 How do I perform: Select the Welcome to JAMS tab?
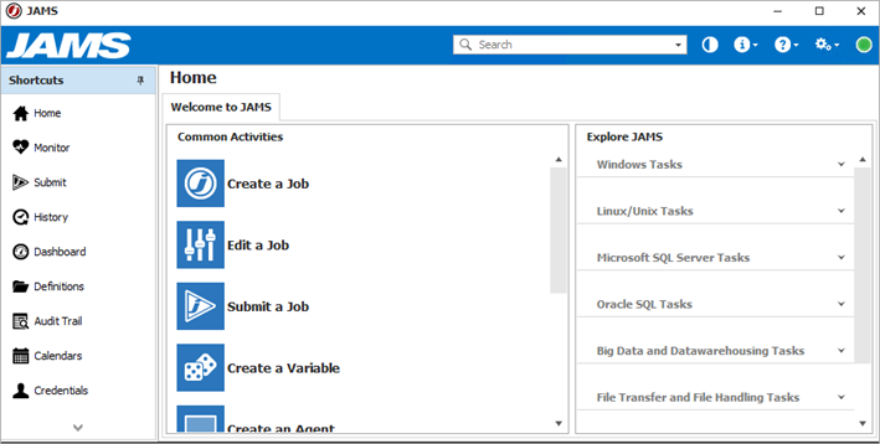point(221,107)
